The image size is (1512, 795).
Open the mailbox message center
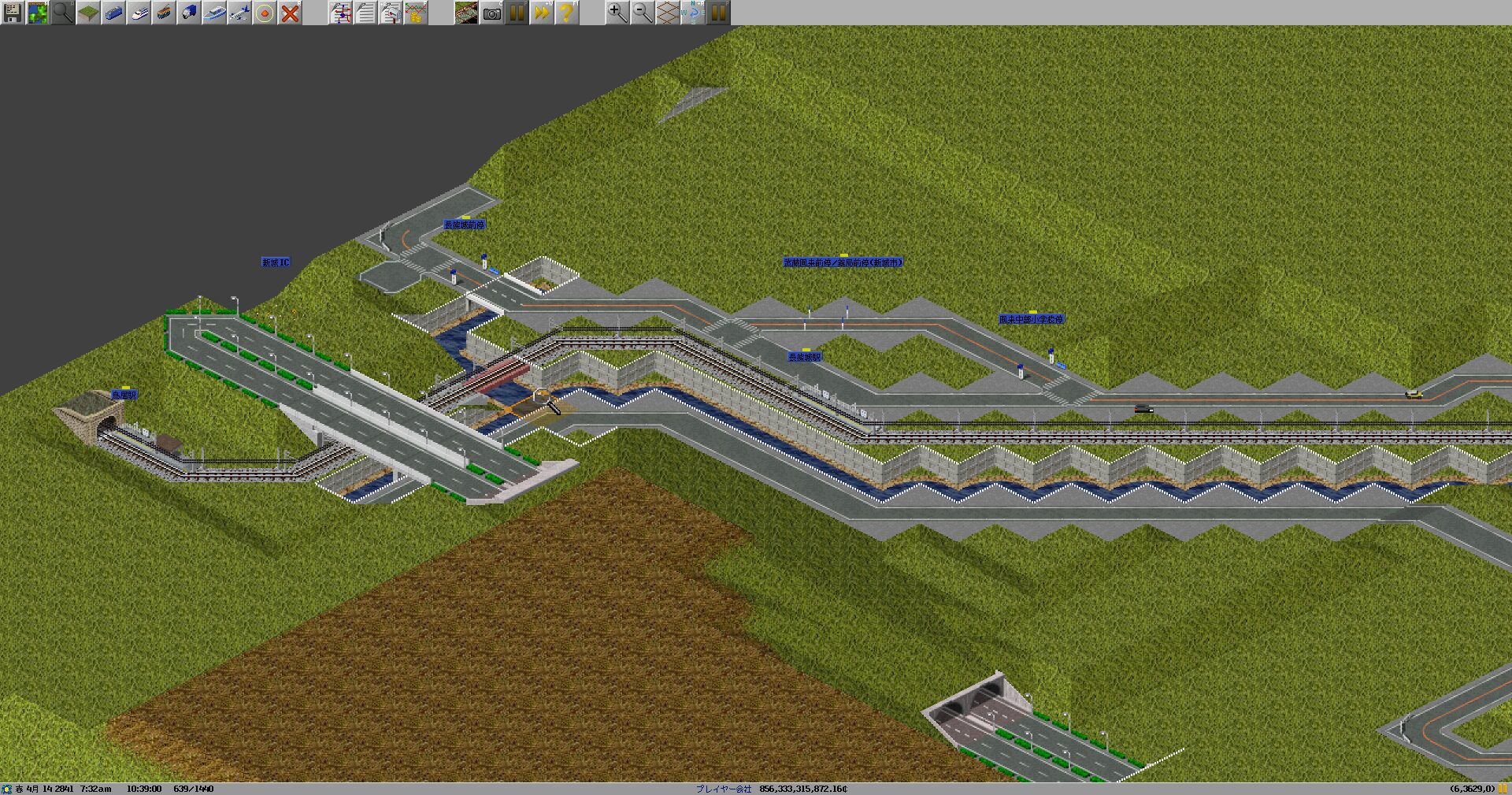click(391, 13)
